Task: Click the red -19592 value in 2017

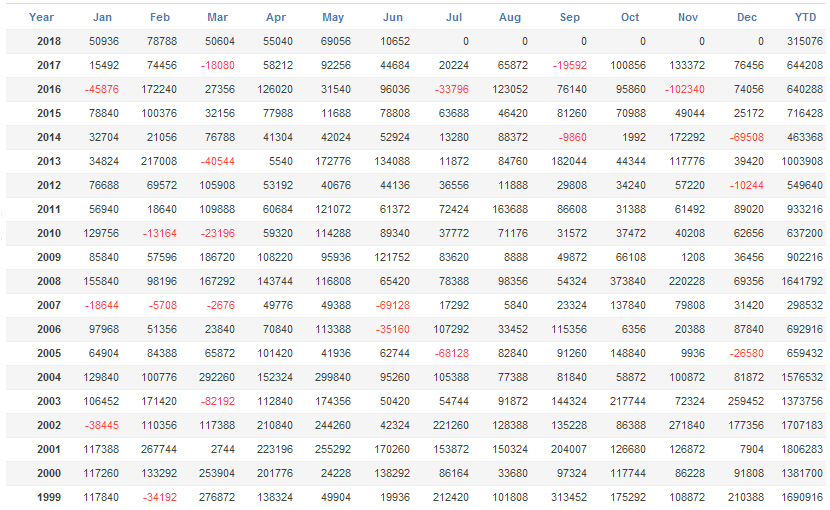Action: pyautogui.click(x=570, y=65)
